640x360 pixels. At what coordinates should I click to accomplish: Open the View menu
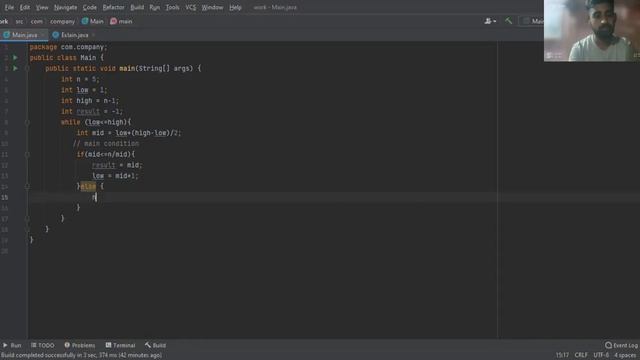(x=42, y=7)
